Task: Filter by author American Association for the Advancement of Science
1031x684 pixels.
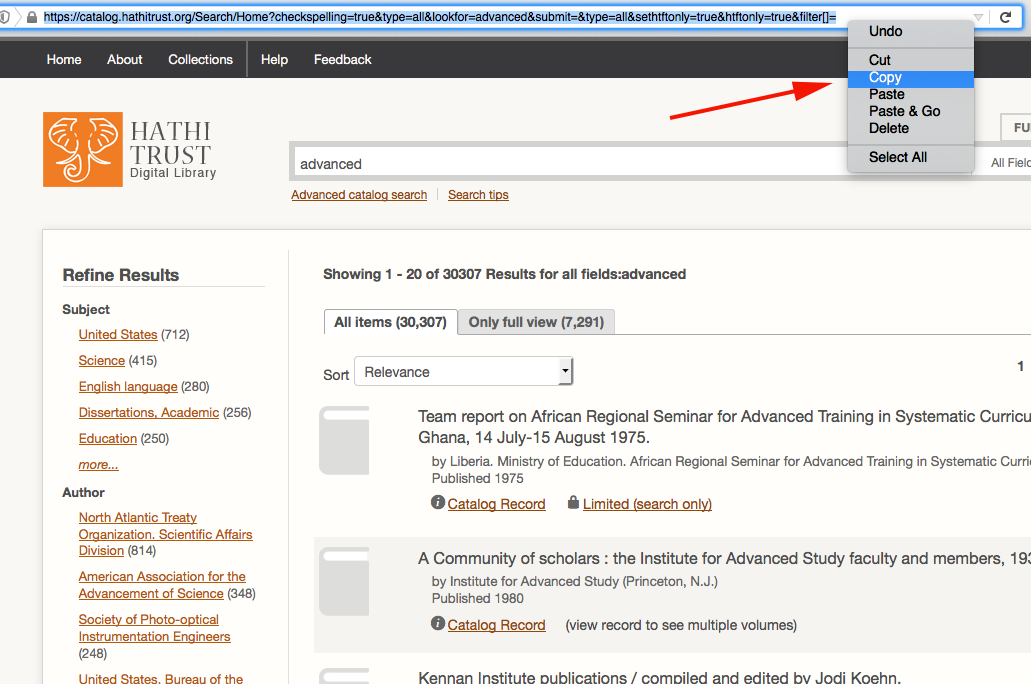Action: pyautogui.click(x=162, y=585)
